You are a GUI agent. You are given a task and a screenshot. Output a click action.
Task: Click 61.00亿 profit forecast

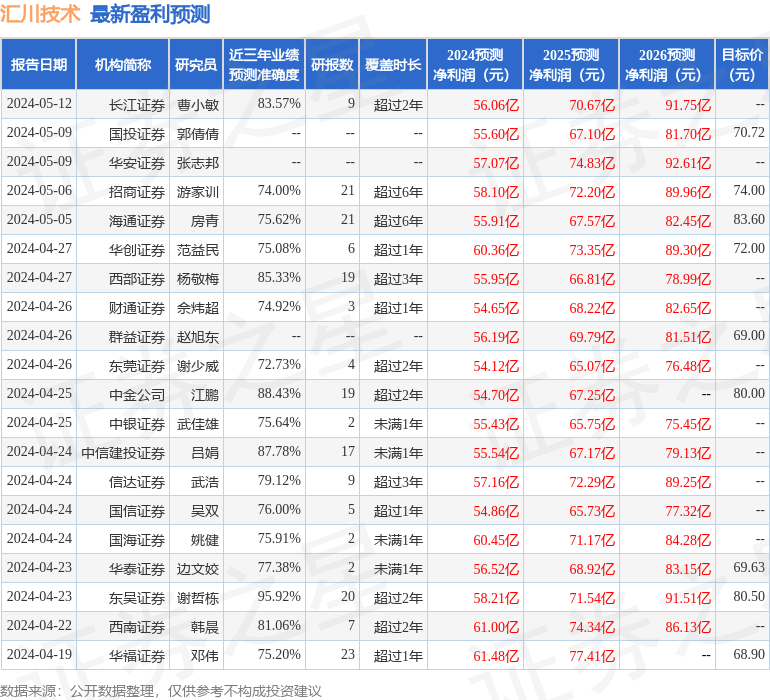point(496,627)
